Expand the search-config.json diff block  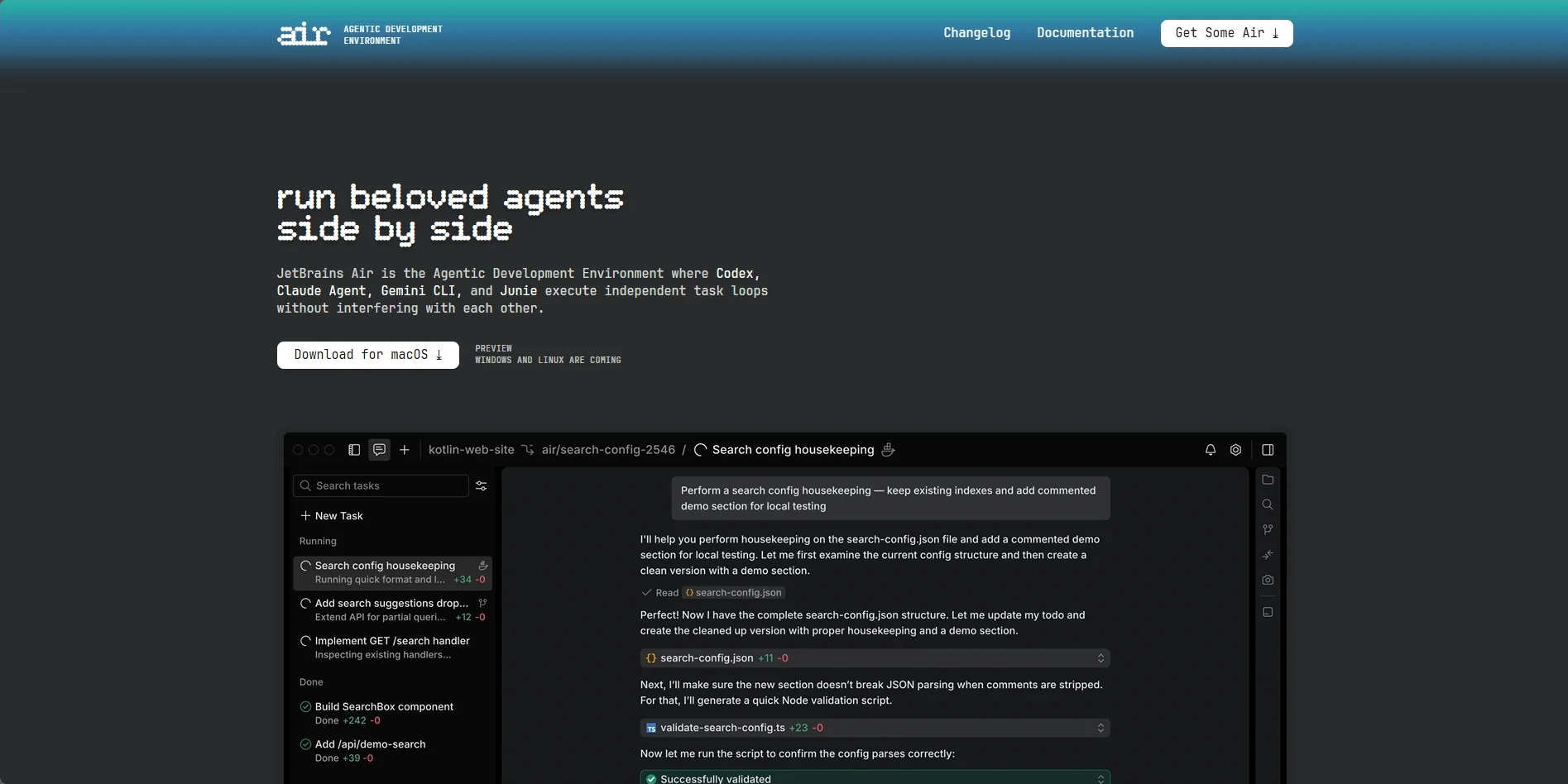tap(875, 658)
